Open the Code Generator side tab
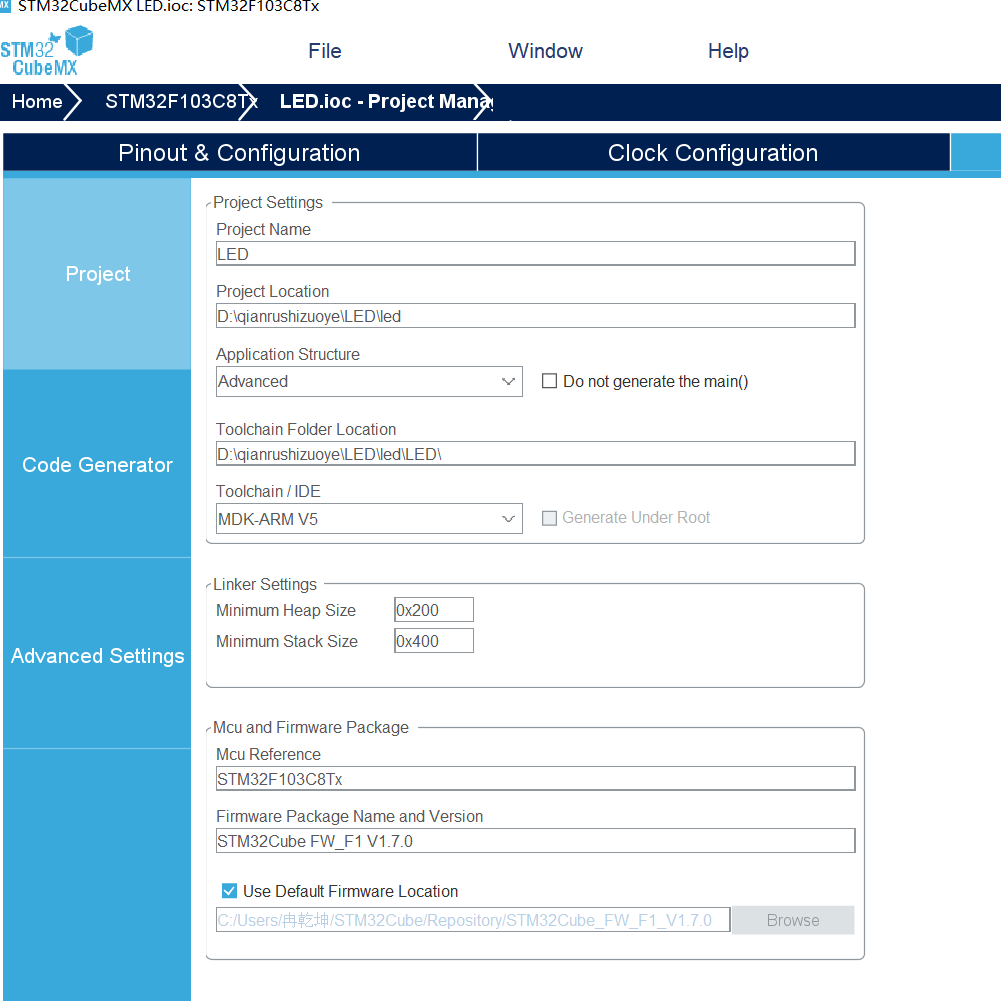 pyautogui.click(x=97, y=464)
